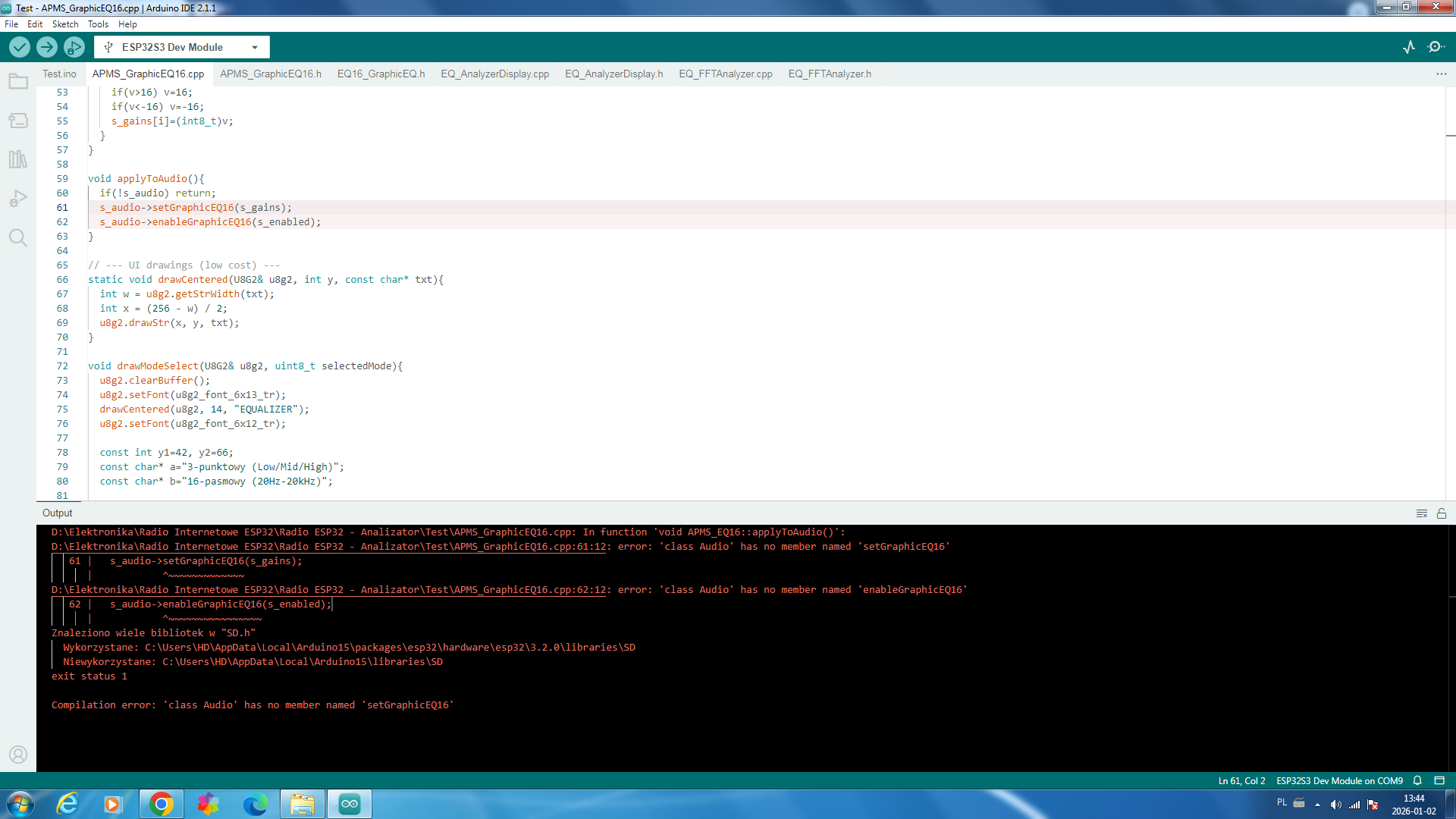Toggle the bottom panel icon in status bar
The image size is (1456, 819).
tap(1439, 780)
